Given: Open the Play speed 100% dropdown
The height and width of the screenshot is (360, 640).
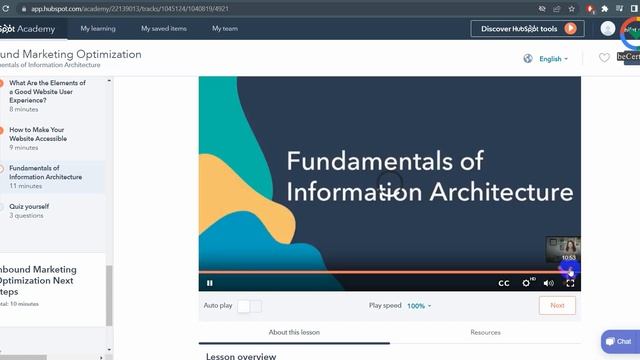Looking at the screenshot, I should [x=419, y=306].
